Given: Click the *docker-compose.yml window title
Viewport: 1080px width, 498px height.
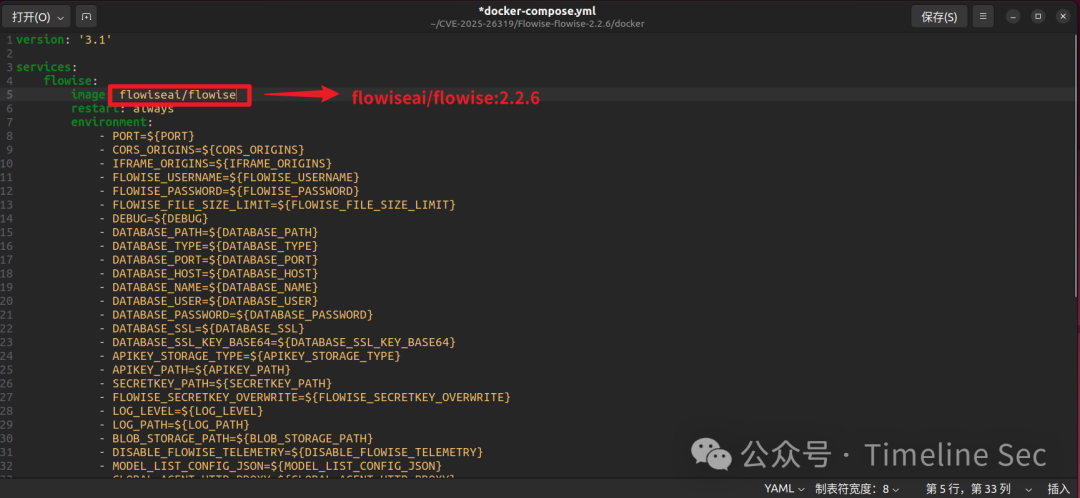Looking at the screenshot, I should (537, 11).
